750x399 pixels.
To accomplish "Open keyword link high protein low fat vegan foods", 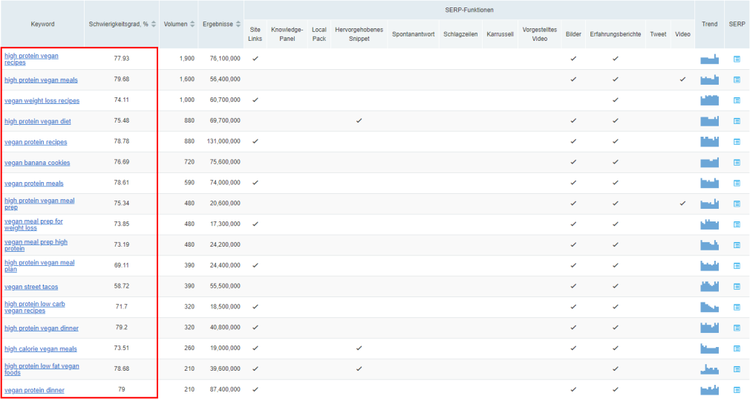I will 42,369.
